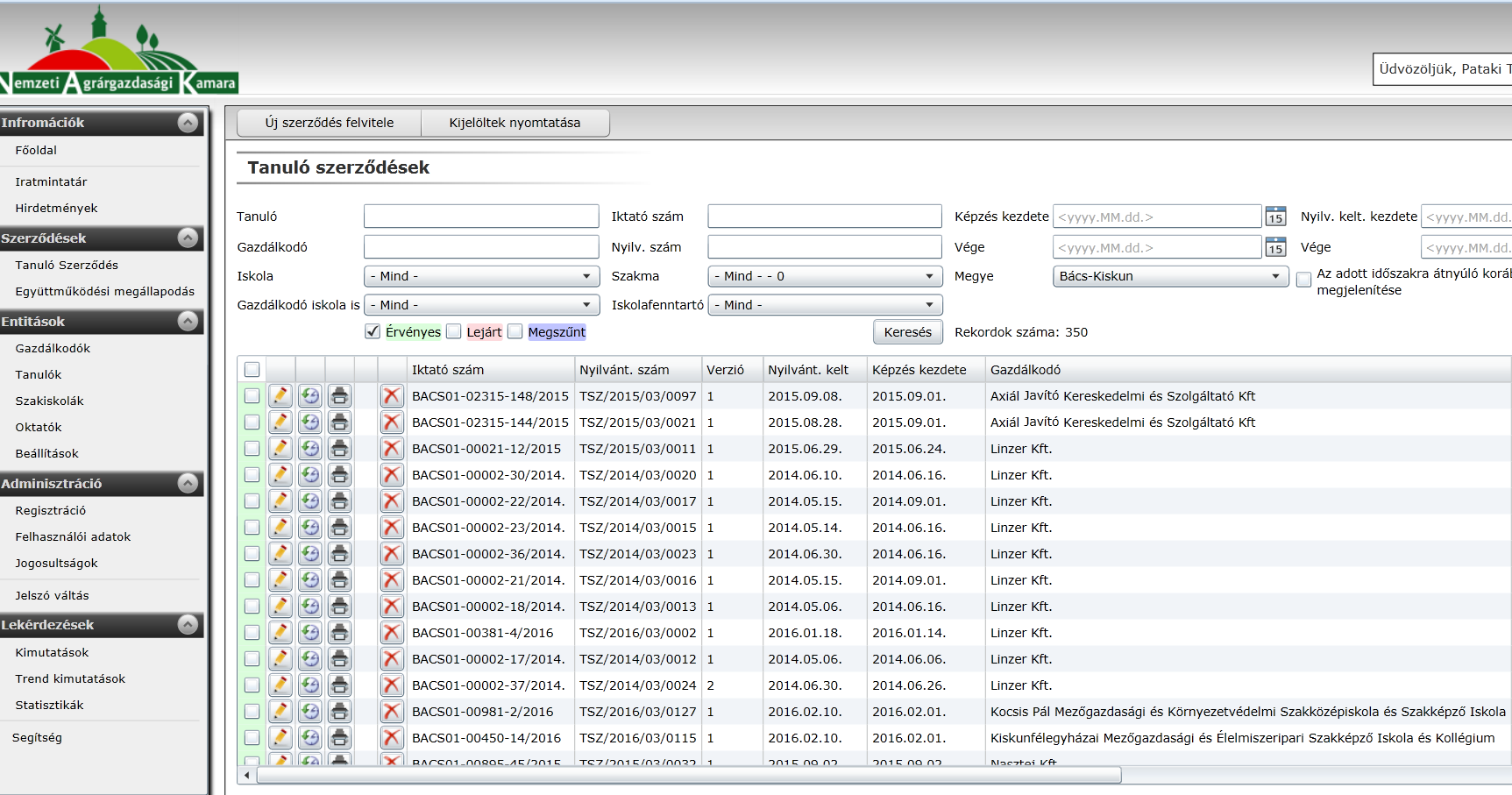This screenshot has width=1512, height=795.
Task: Enable overlapping period display checkbox
Action: [1303, 280]
